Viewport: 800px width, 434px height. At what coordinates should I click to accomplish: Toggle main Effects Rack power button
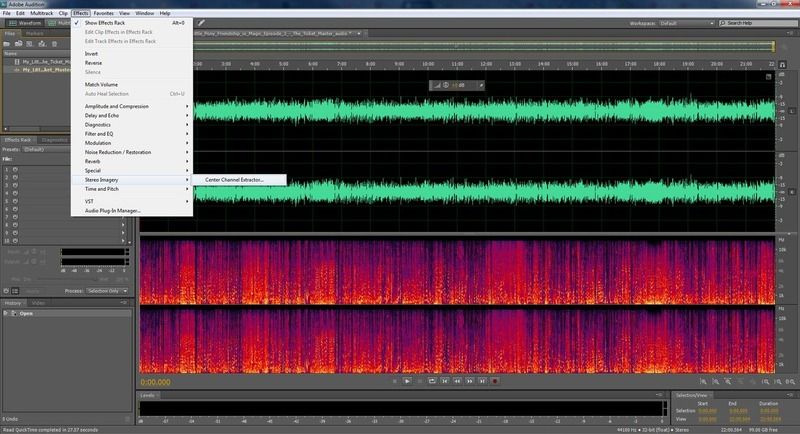(x=6, y=291)
